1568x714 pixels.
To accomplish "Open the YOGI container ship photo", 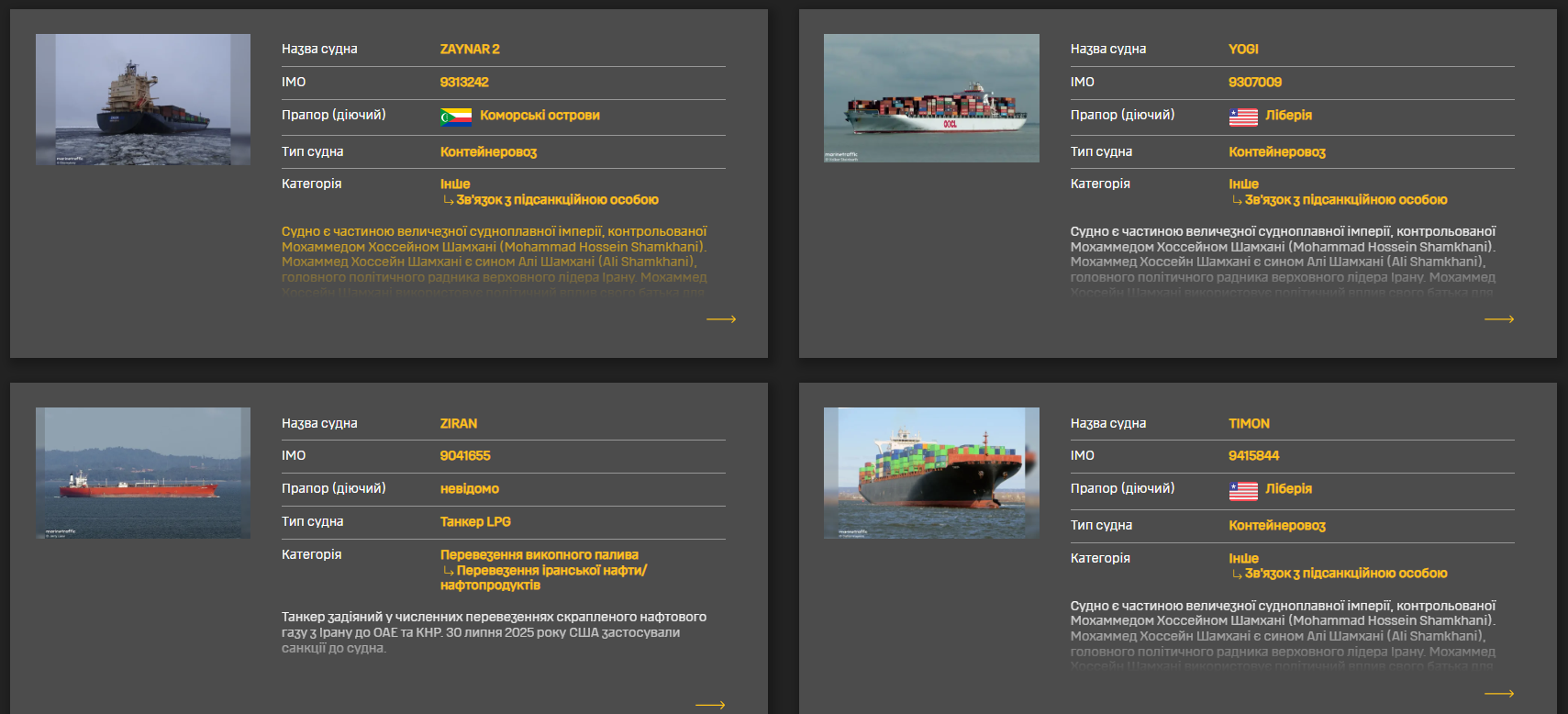I will tap(931, 98).
